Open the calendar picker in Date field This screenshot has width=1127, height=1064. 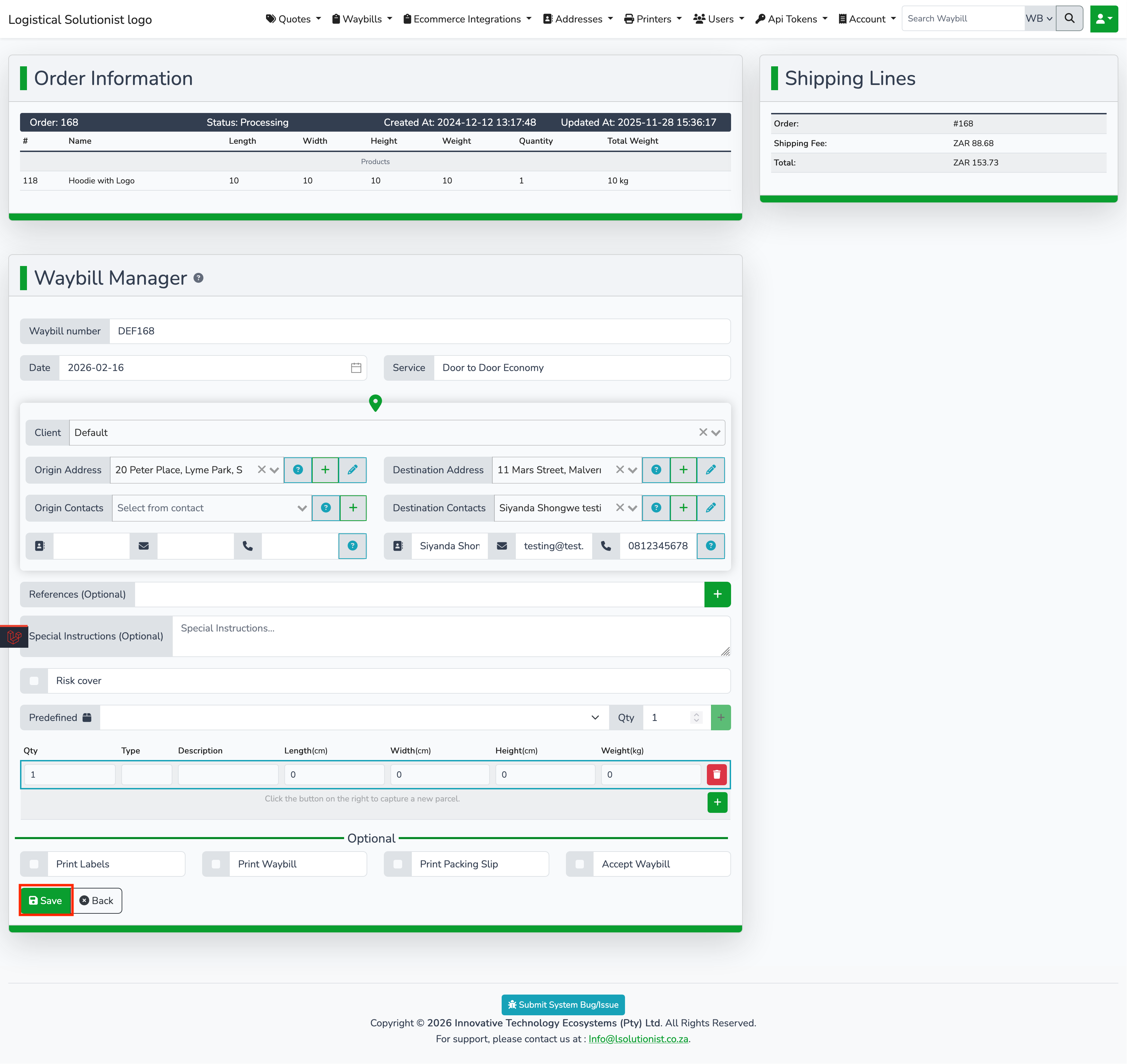click(x=356, y=368)
